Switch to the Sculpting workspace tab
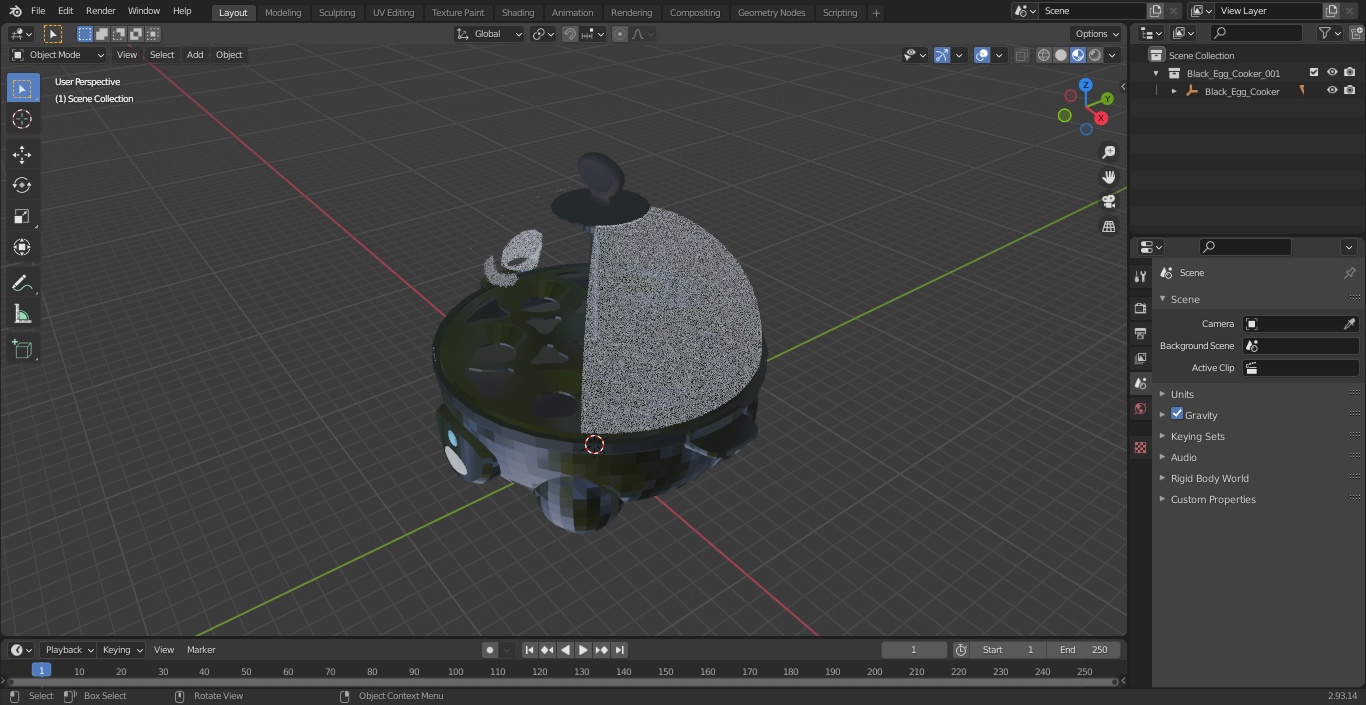Screen dimensions: 1366x705 [337, 12]
